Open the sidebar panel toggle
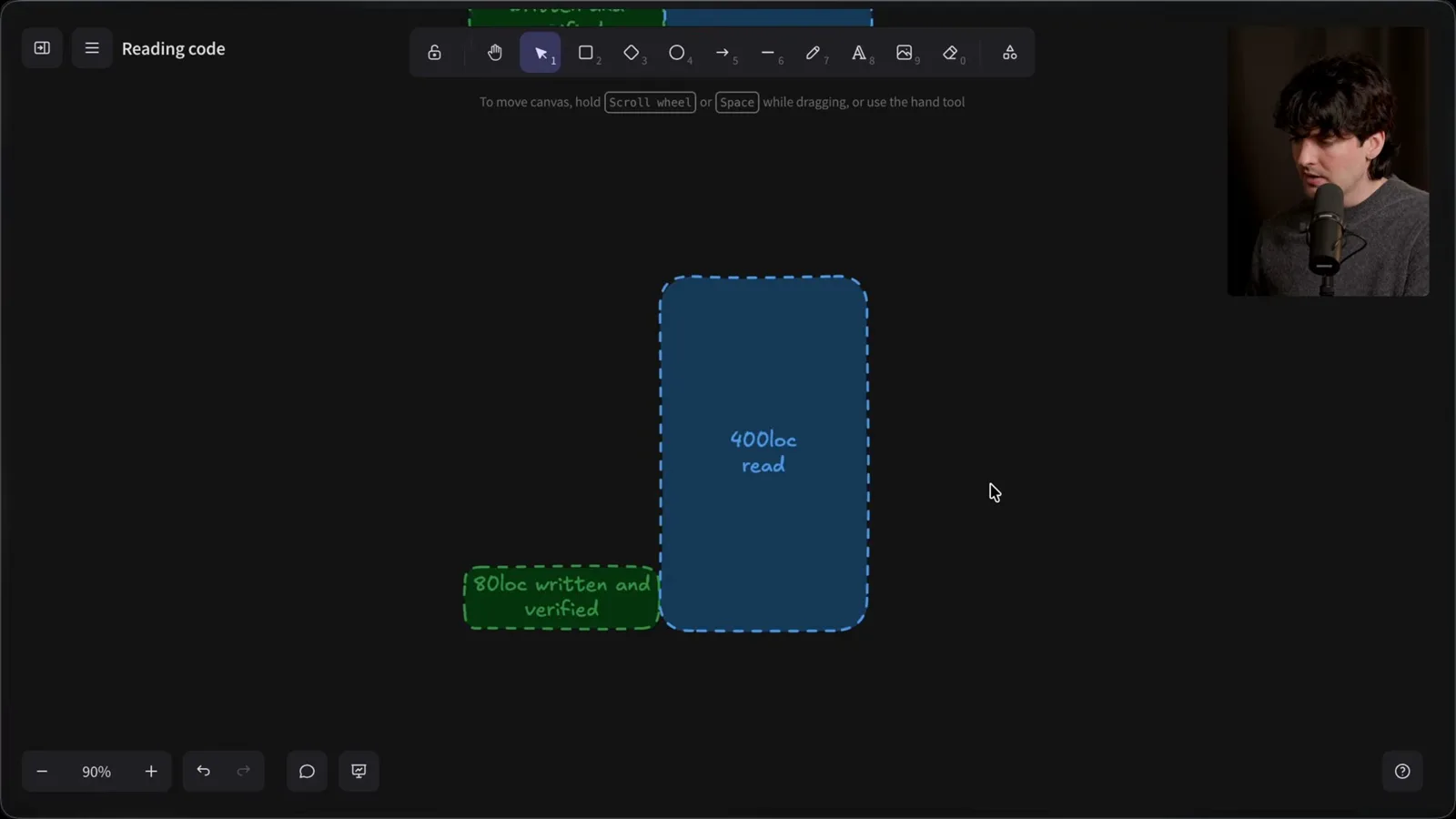 point(42,48)
